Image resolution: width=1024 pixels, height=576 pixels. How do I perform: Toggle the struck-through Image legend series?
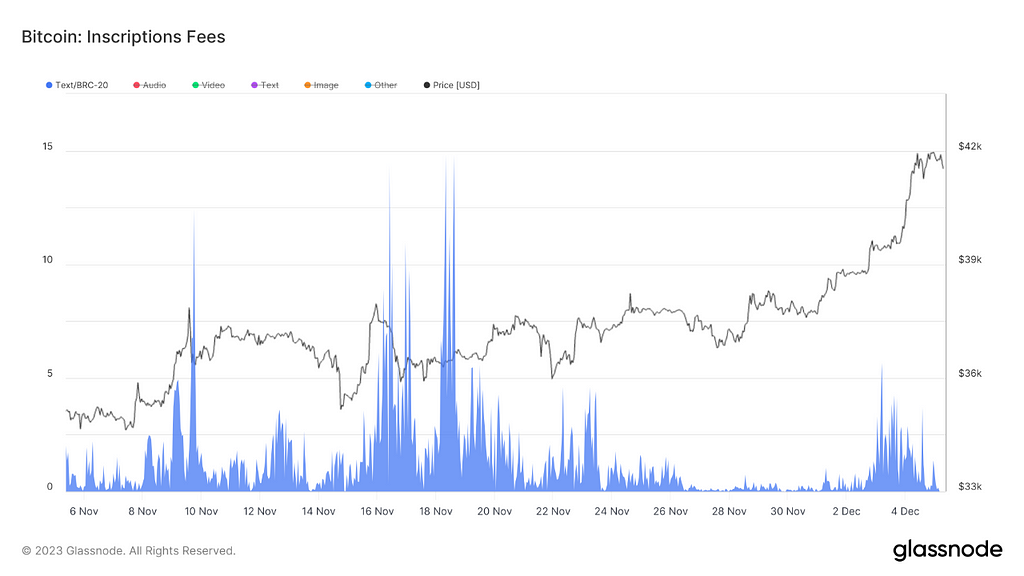tap(321, 85)
